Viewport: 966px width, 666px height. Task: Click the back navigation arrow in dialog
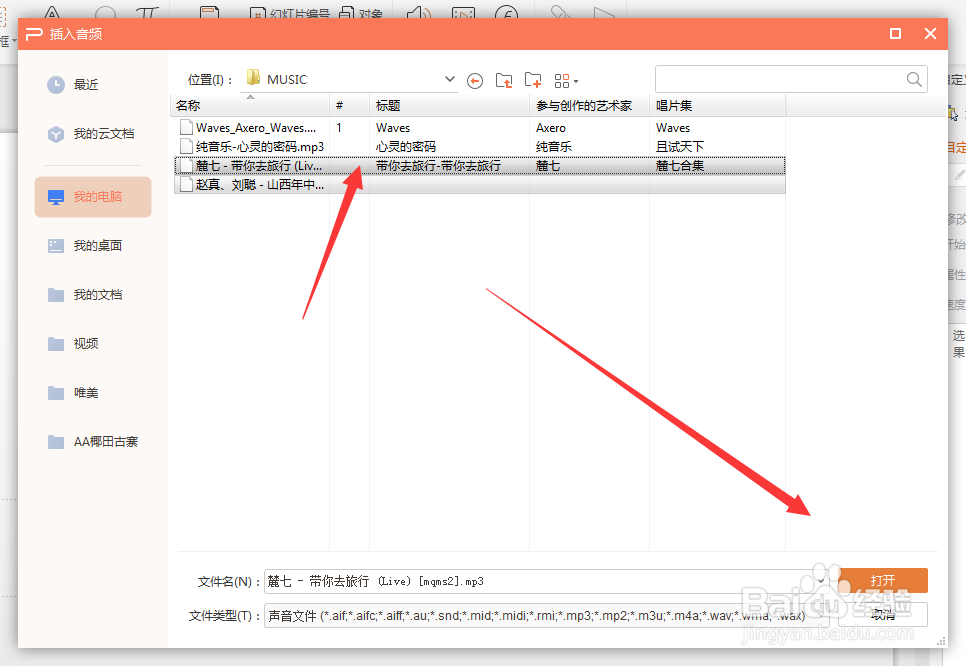[475, 80]
